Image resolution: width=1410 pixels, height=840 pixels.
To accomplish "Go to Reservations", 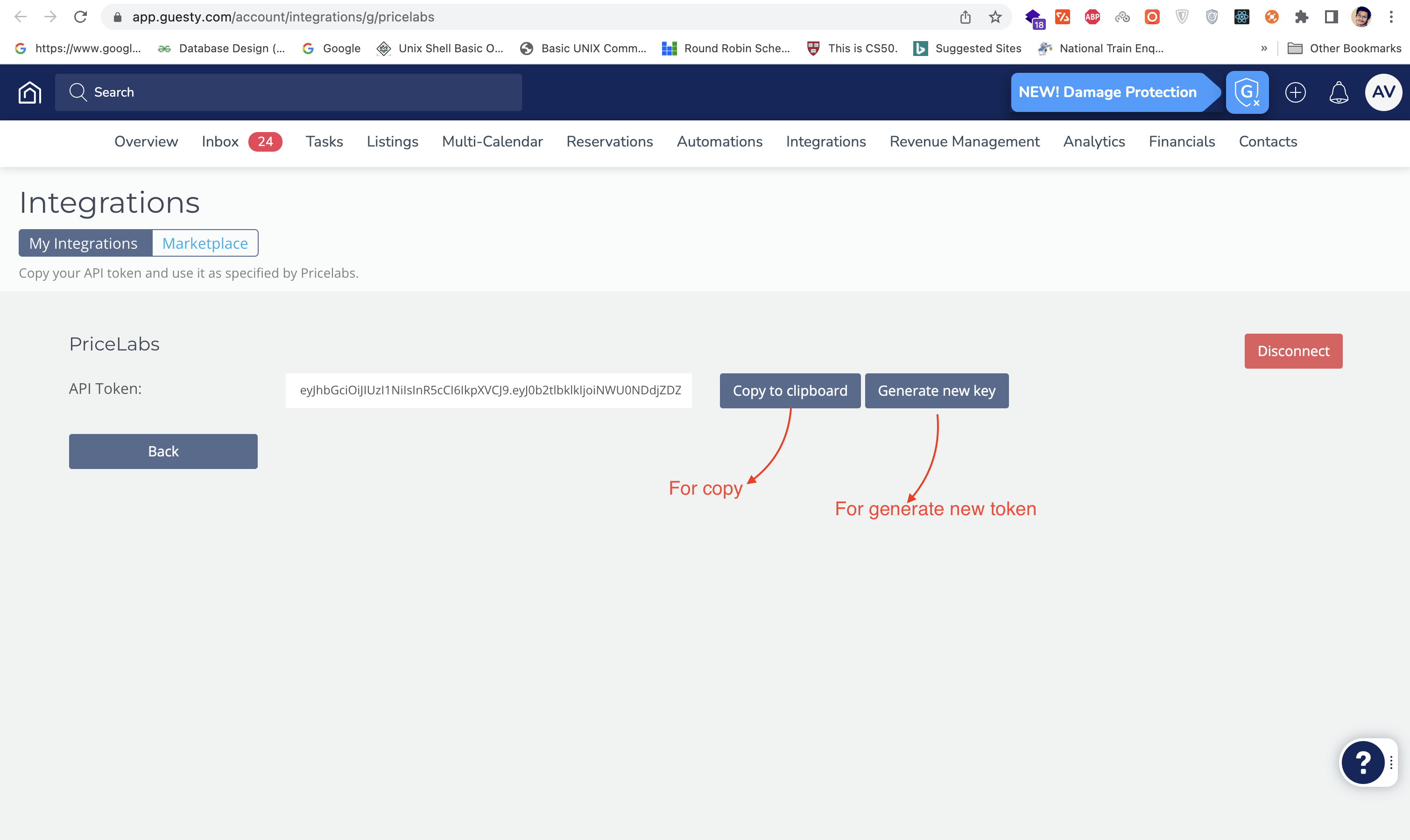I will (609, 141).
